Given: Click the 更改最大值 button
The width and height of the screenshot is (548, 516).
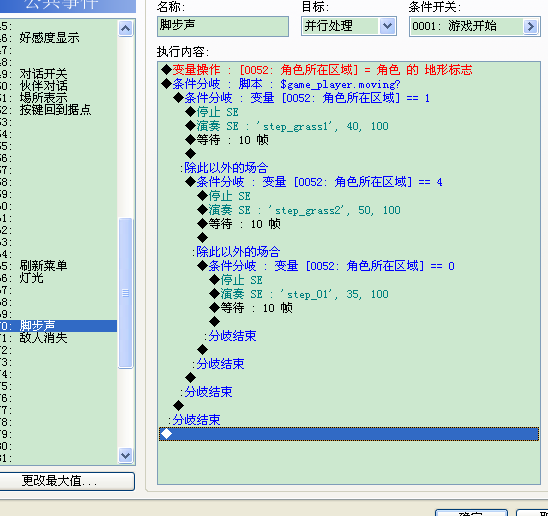Looking at the screenshot, I should click(66, 481).
